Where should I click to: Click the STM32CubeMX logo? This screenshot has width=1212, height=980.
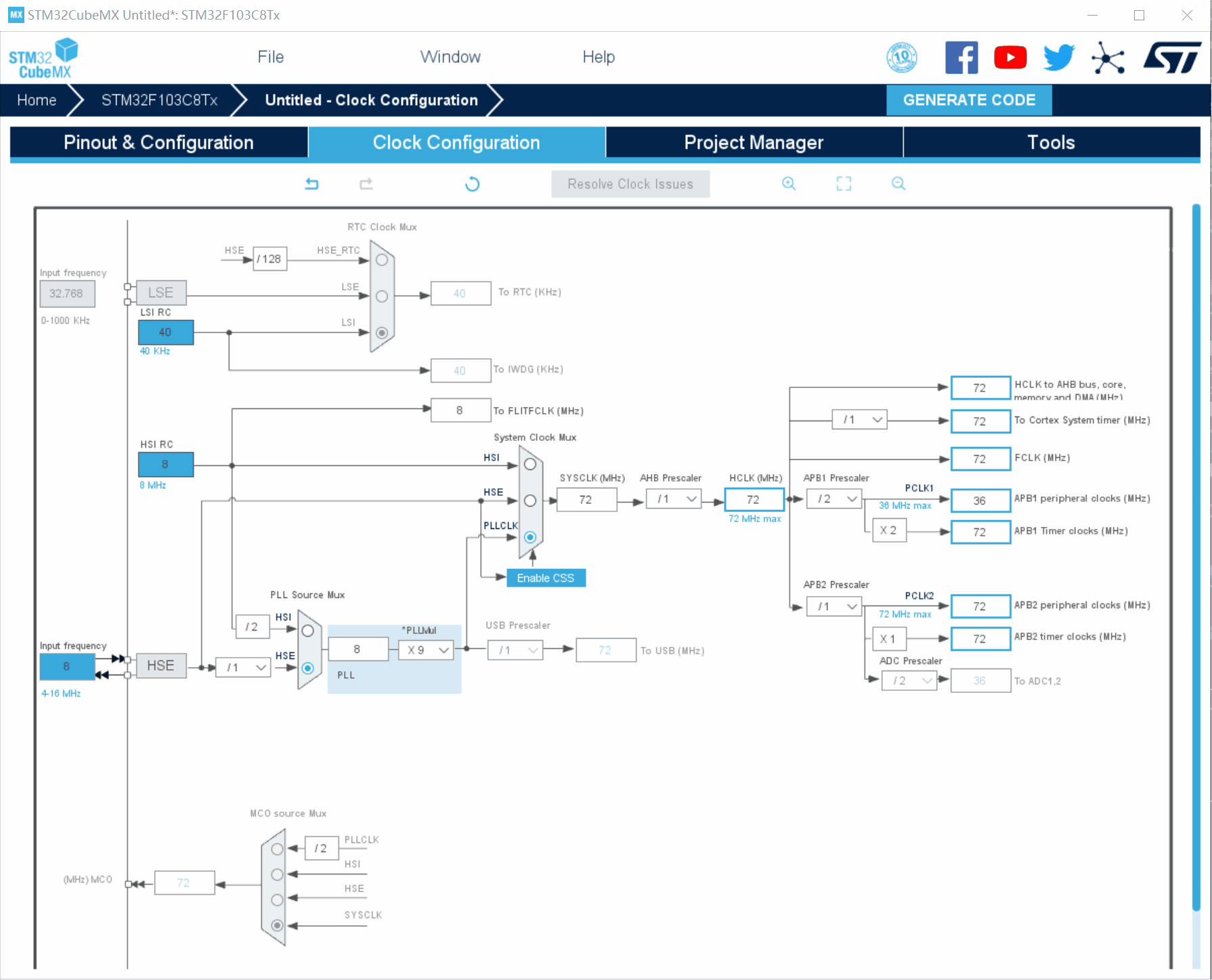[x=43, y=58]
